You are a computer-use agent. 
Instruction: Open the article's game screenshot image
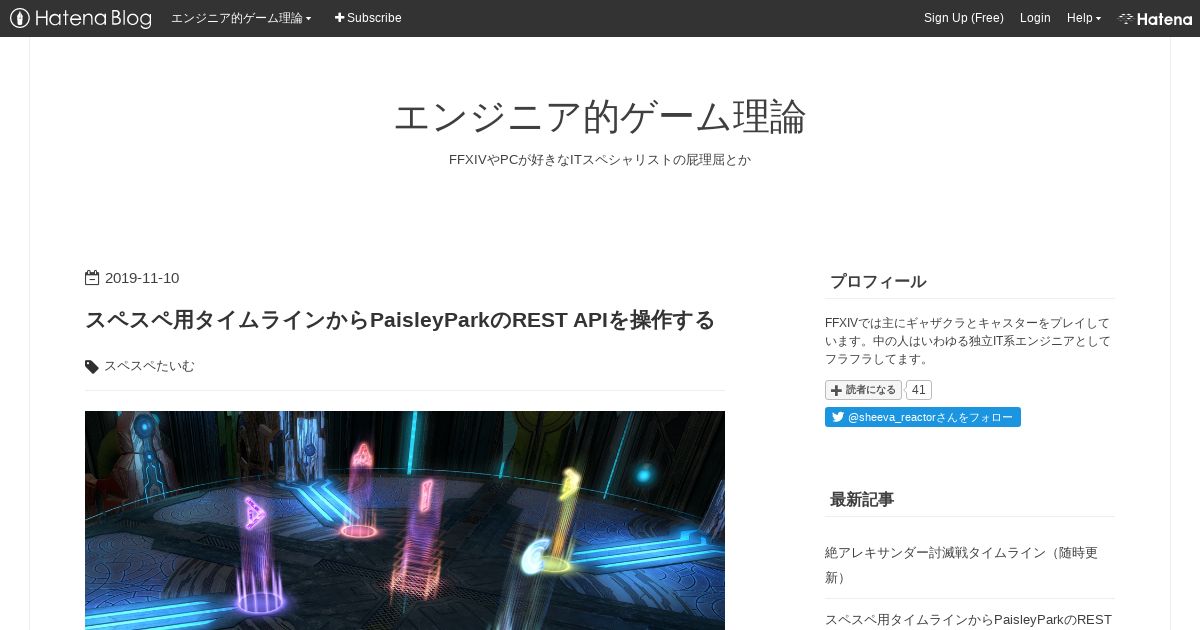click(405, 520)
